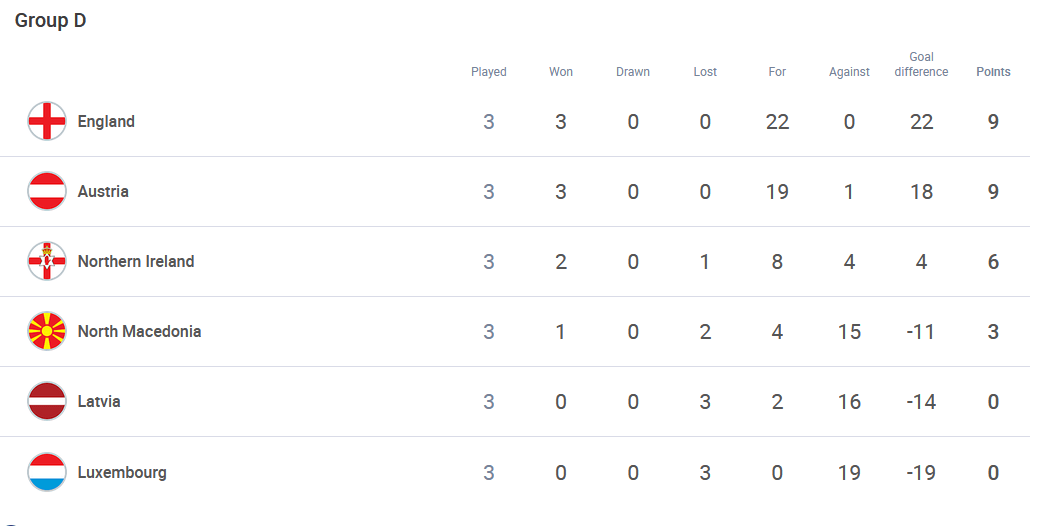This screenshot has width=1046, height=526.
Task: Open the Luxembourg team name
Action: tap(122, 473)
